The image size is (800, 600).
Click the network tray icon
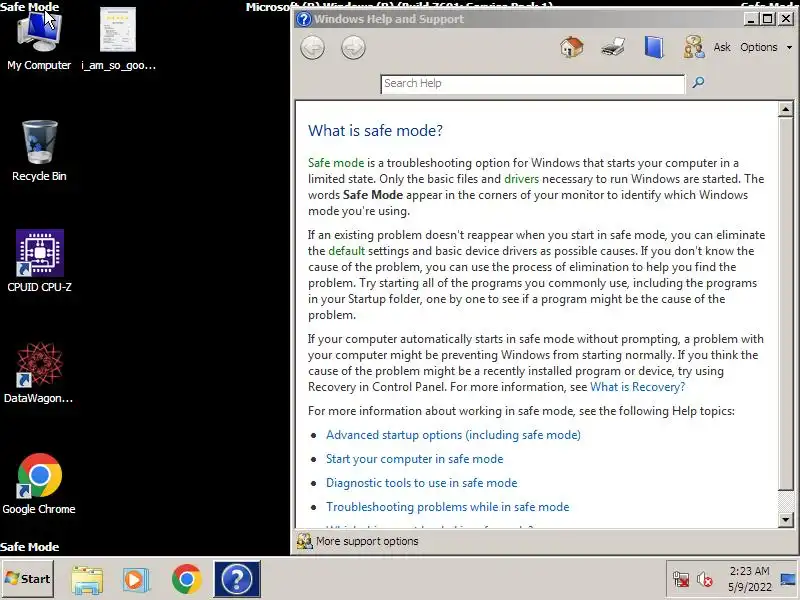point(681,579)
